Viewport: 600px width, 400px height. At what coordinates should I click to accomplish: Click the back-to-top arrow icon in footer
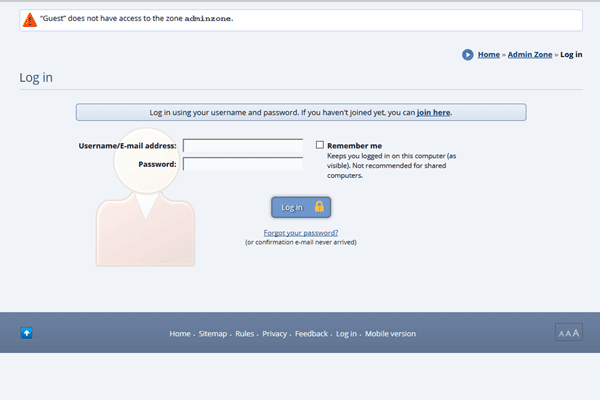[x=26, y=333]
